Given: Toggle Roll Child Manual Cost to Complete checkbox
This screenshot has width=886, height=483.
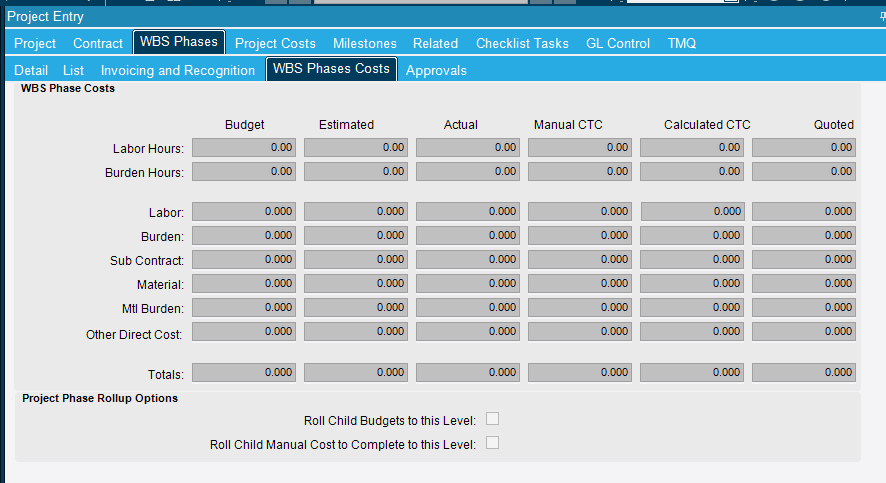Looking at the screenshot, I should (493, 443).
